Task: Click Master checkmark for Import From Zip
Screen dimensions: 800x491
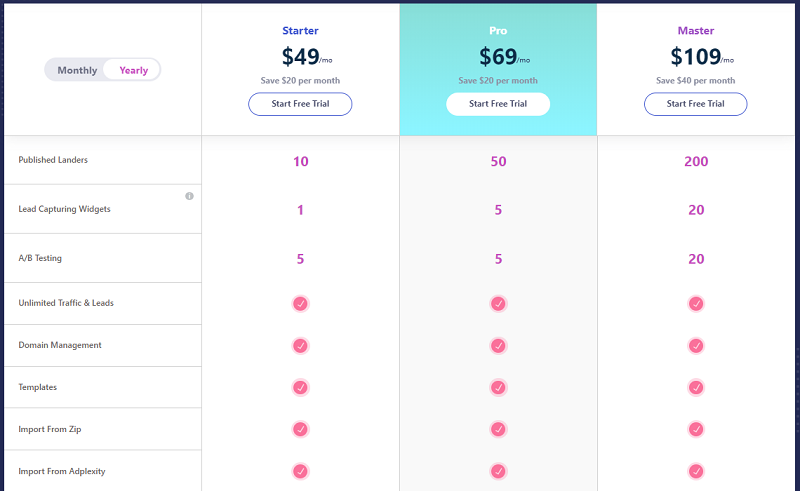Action: [x=696, y=429]
